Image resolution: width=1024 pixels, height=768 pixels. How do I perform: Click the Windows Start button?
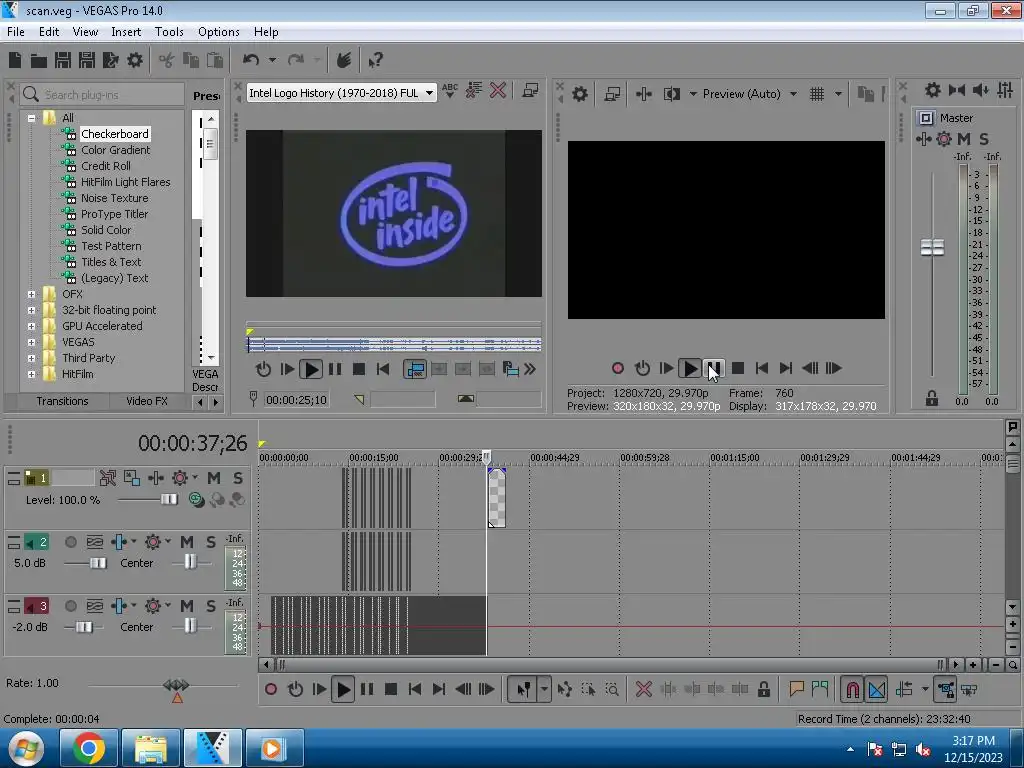(x=25, y=748)
